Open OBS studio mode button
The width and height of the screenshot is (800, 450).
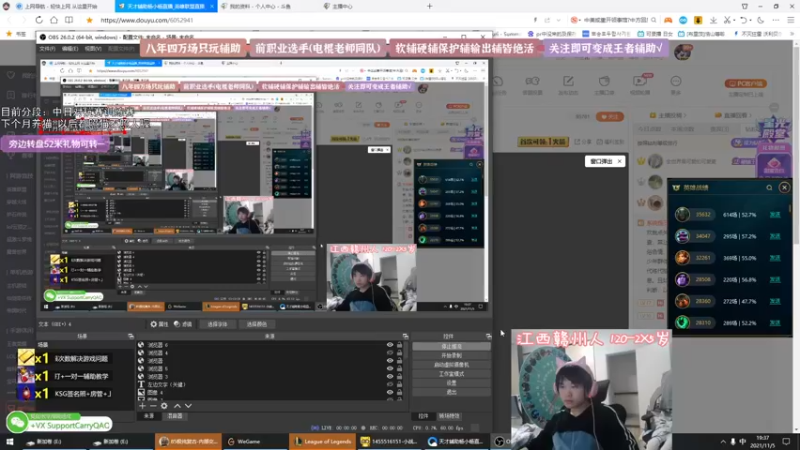coord(452,374)
